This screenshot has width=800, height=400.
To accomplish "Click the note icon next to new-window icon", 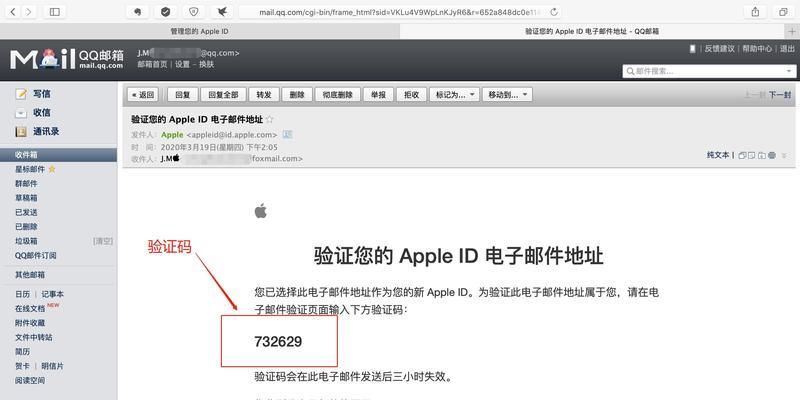I will 752,155.
